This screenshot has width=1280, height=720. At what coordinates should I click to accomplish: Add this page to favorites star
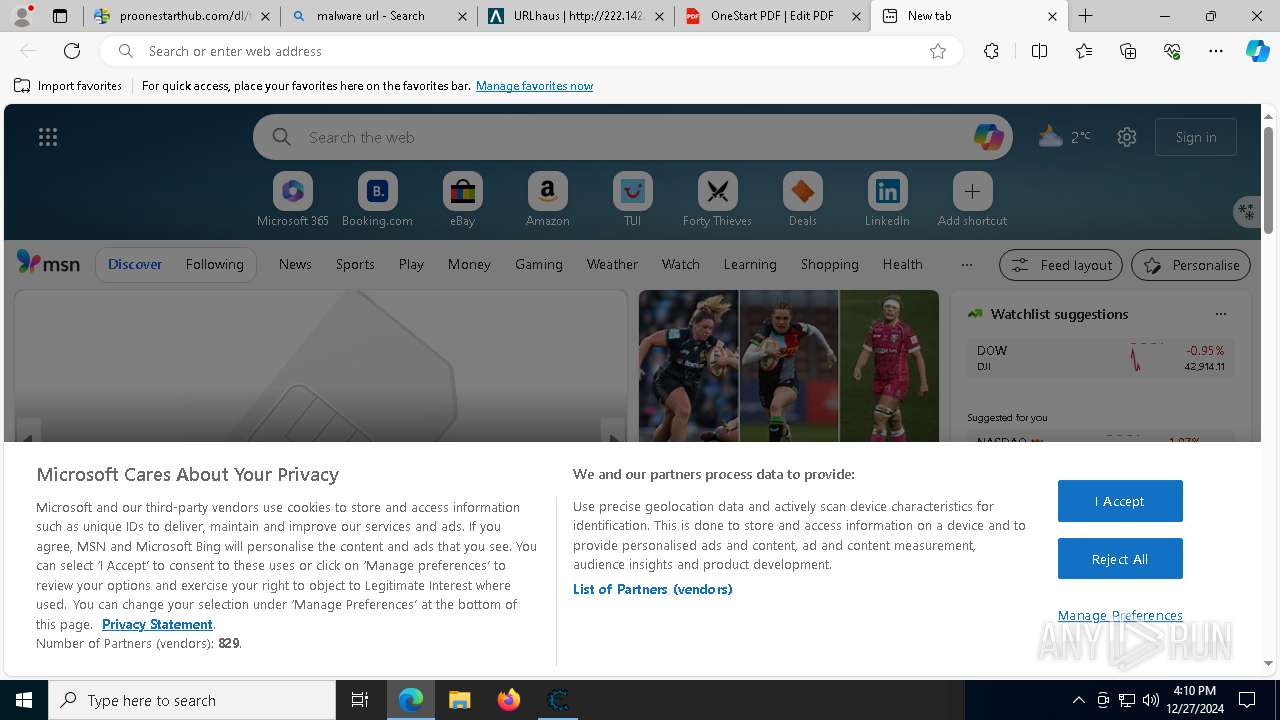(938, 51)
